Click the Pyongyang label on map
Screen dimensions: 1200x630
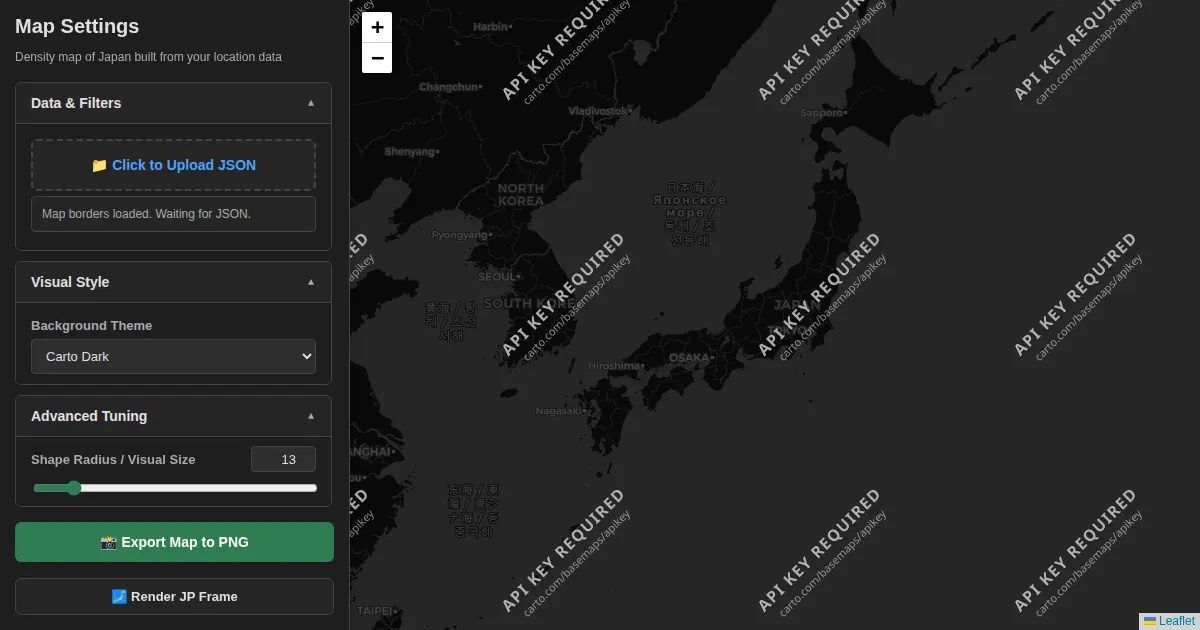(461, 235)
